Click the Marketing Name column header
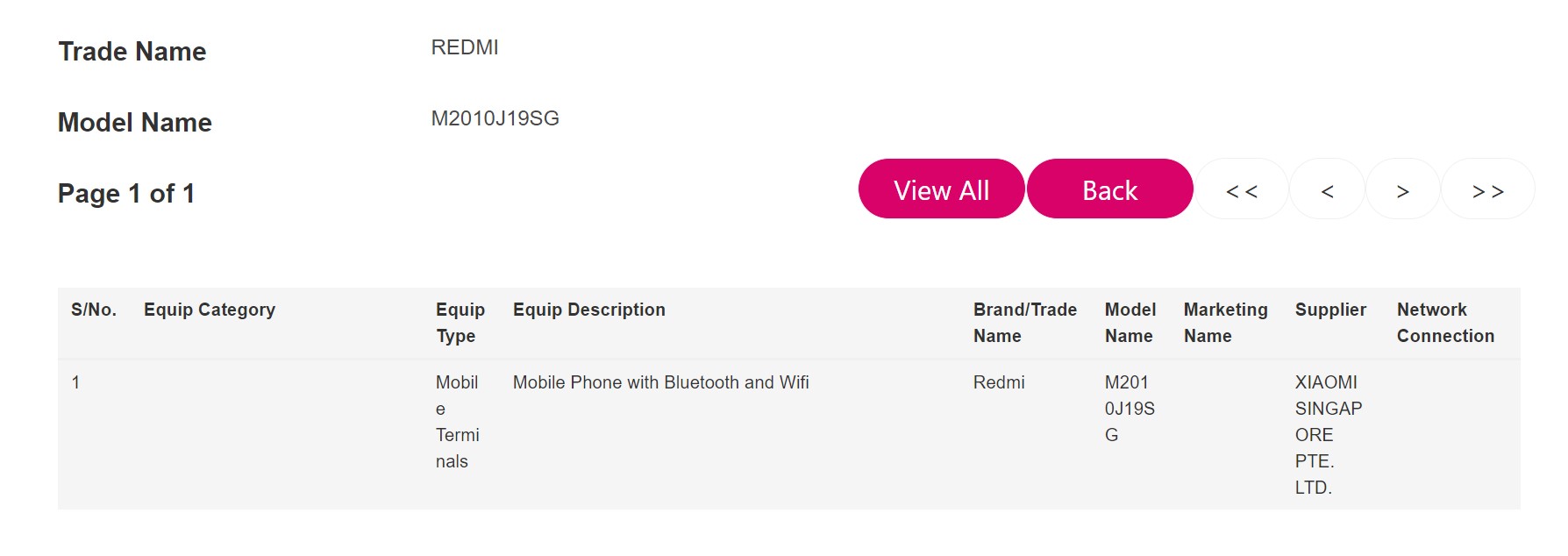Screen dimensions: 1568x556 tap(1224, 323)
